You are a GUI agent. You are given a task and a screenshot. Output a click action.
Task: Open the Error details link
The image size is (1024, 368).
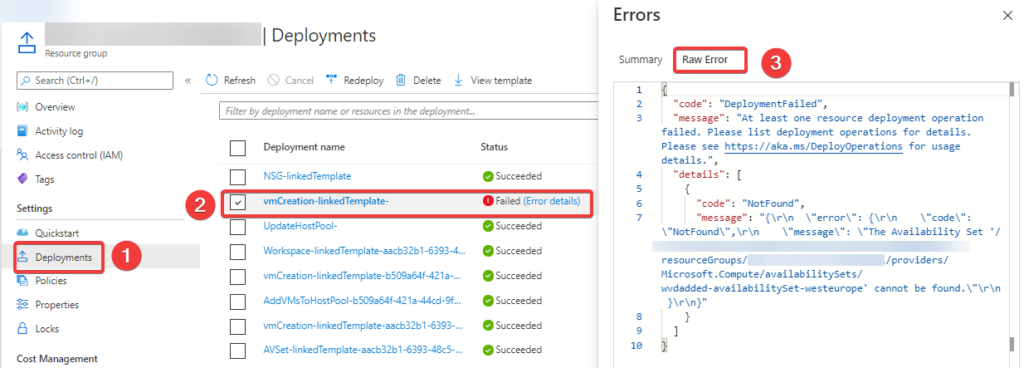[552, 201]
